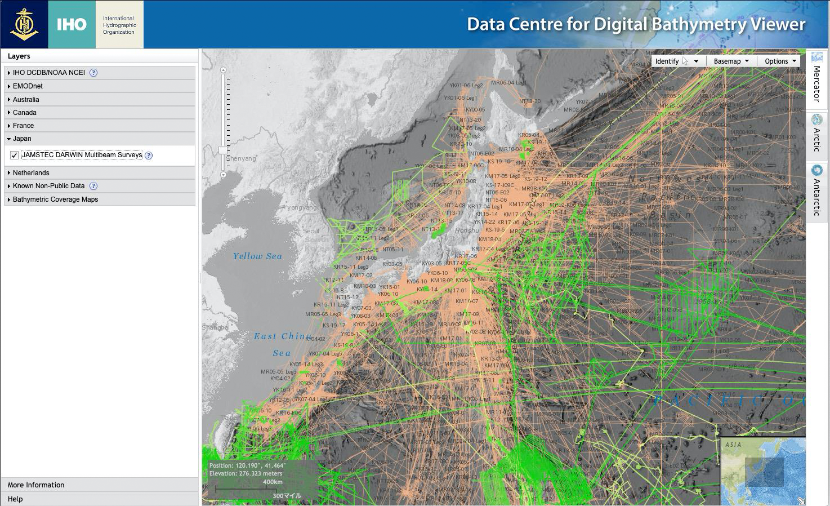The image size is (830, 506).
Task: Expand the IHO DCDB/NOAA NCEI layer group
Action: (100, 73)
